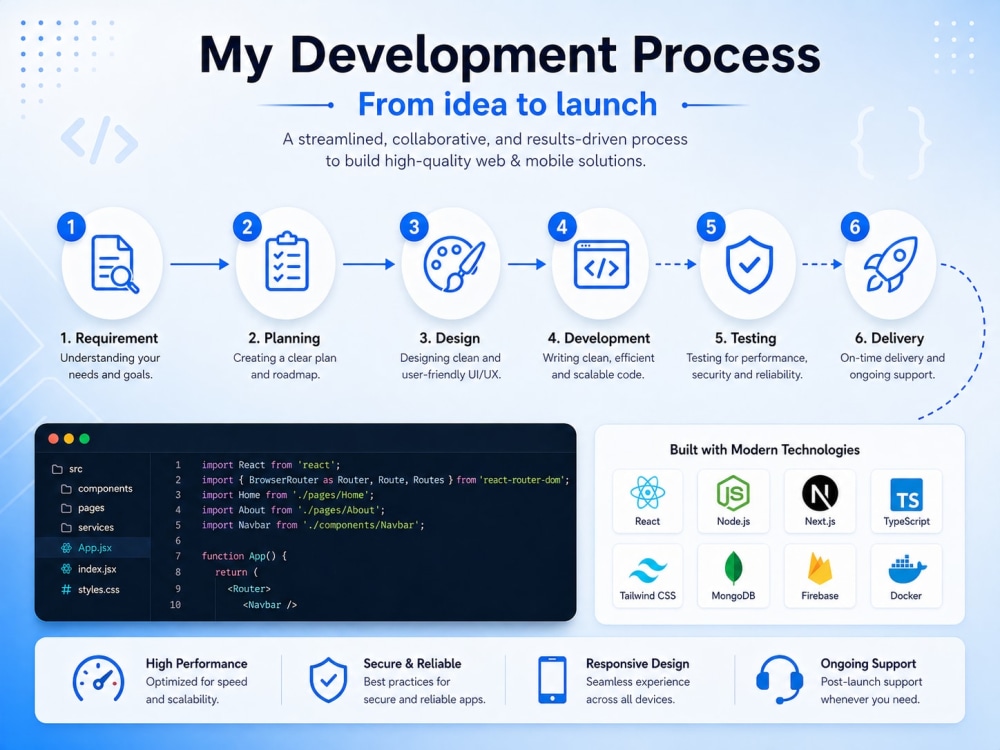Click the Testing shield checkmark icon
This screenshot has height=750, width=1000.
coord(749,264)
